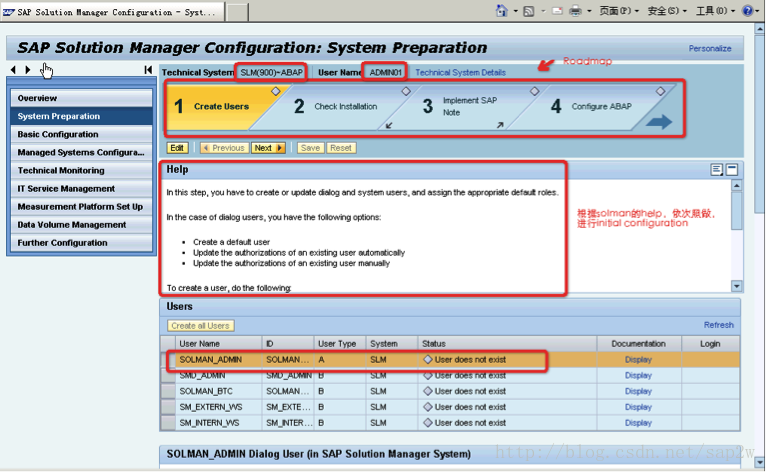Click the status diamond on Implement SAP Note step
Viewport: 766px width, 472px height.
(535, 91)
